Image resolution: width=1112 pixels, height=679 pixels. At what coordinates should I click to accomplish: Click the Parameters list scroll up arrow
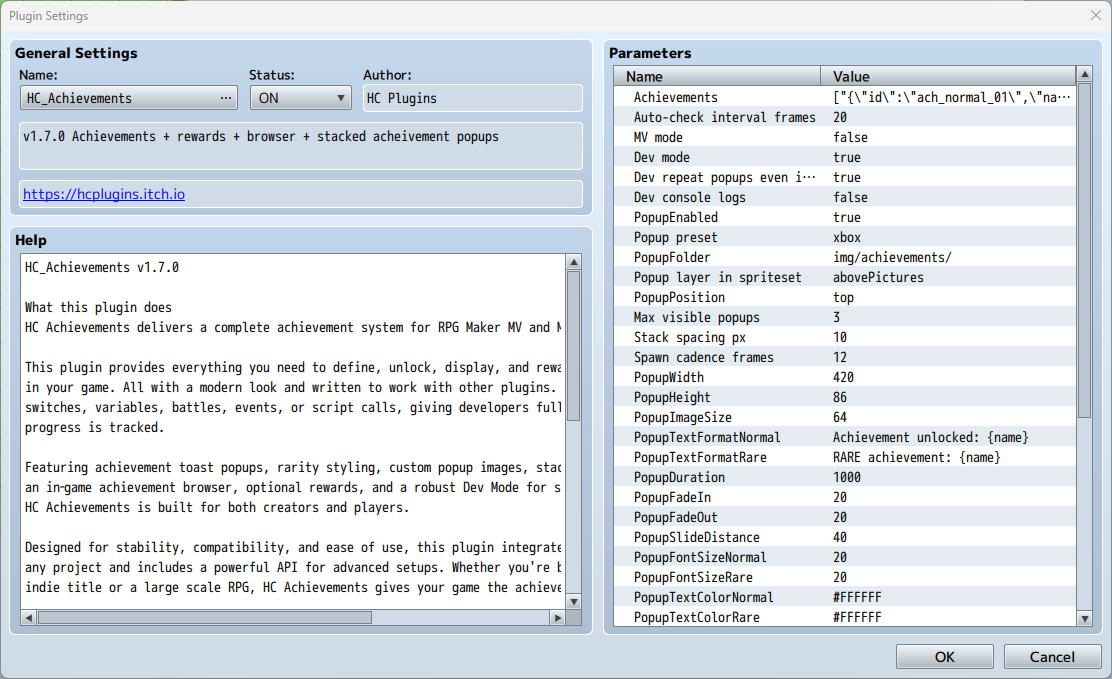point(1084,74)
